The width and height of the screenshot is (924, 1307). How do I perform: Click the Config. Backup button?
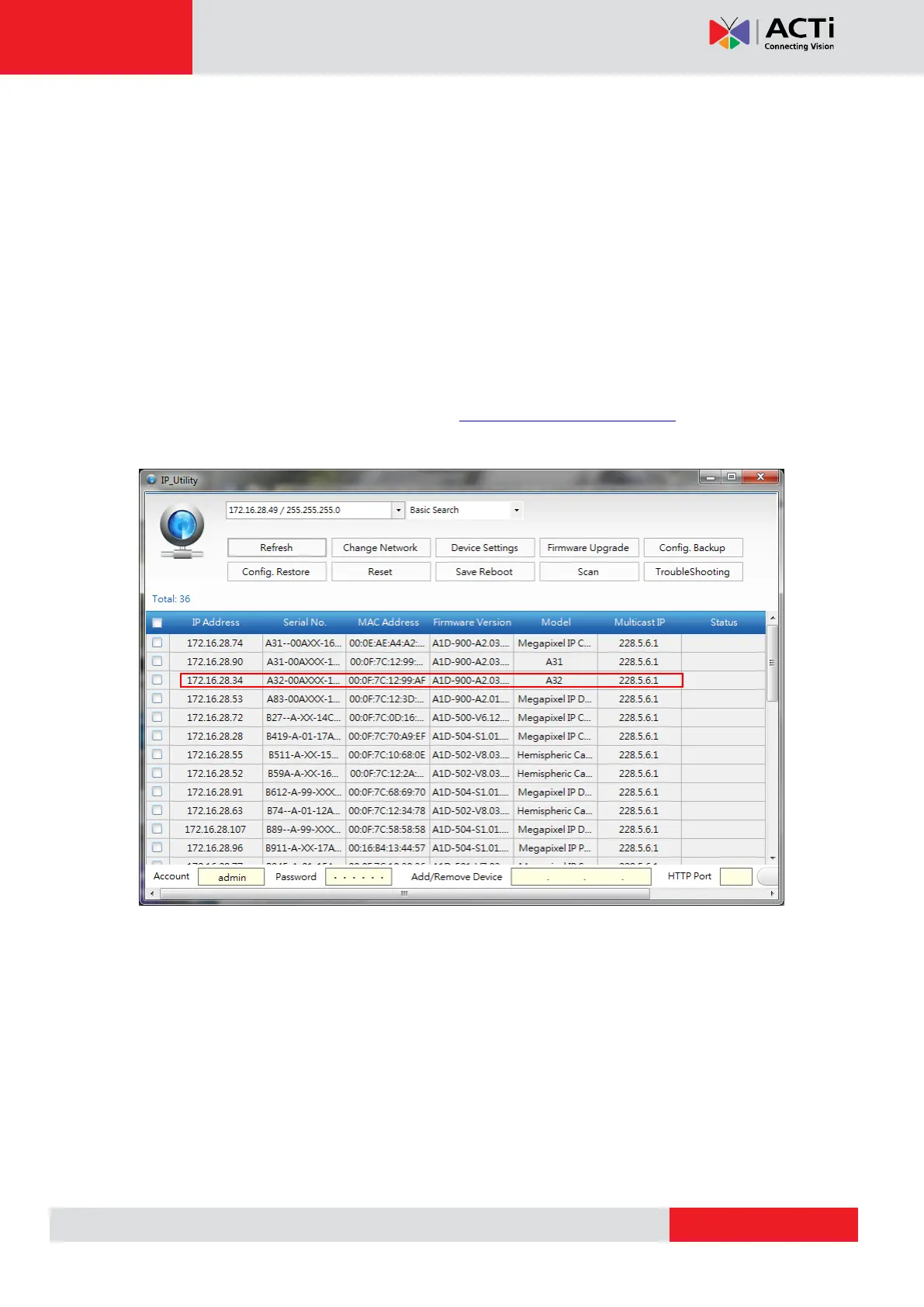692,548
